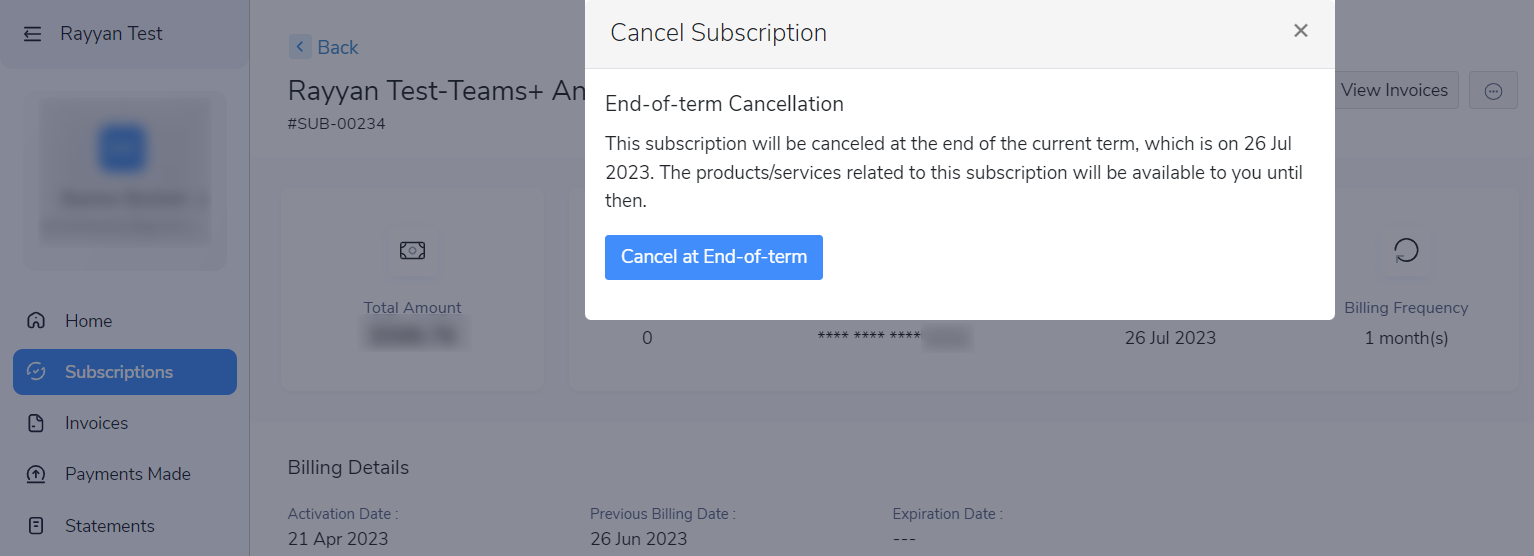Collapse the sidebar using hamburger icon
The width and height of the screenshot is (1534, 556).
click(33, 34)
